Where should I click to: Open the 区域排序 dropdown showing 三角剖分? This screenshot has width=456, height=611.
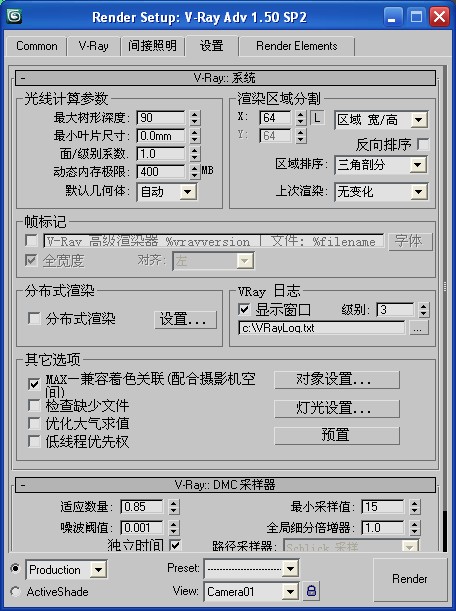tap(381, 165)
